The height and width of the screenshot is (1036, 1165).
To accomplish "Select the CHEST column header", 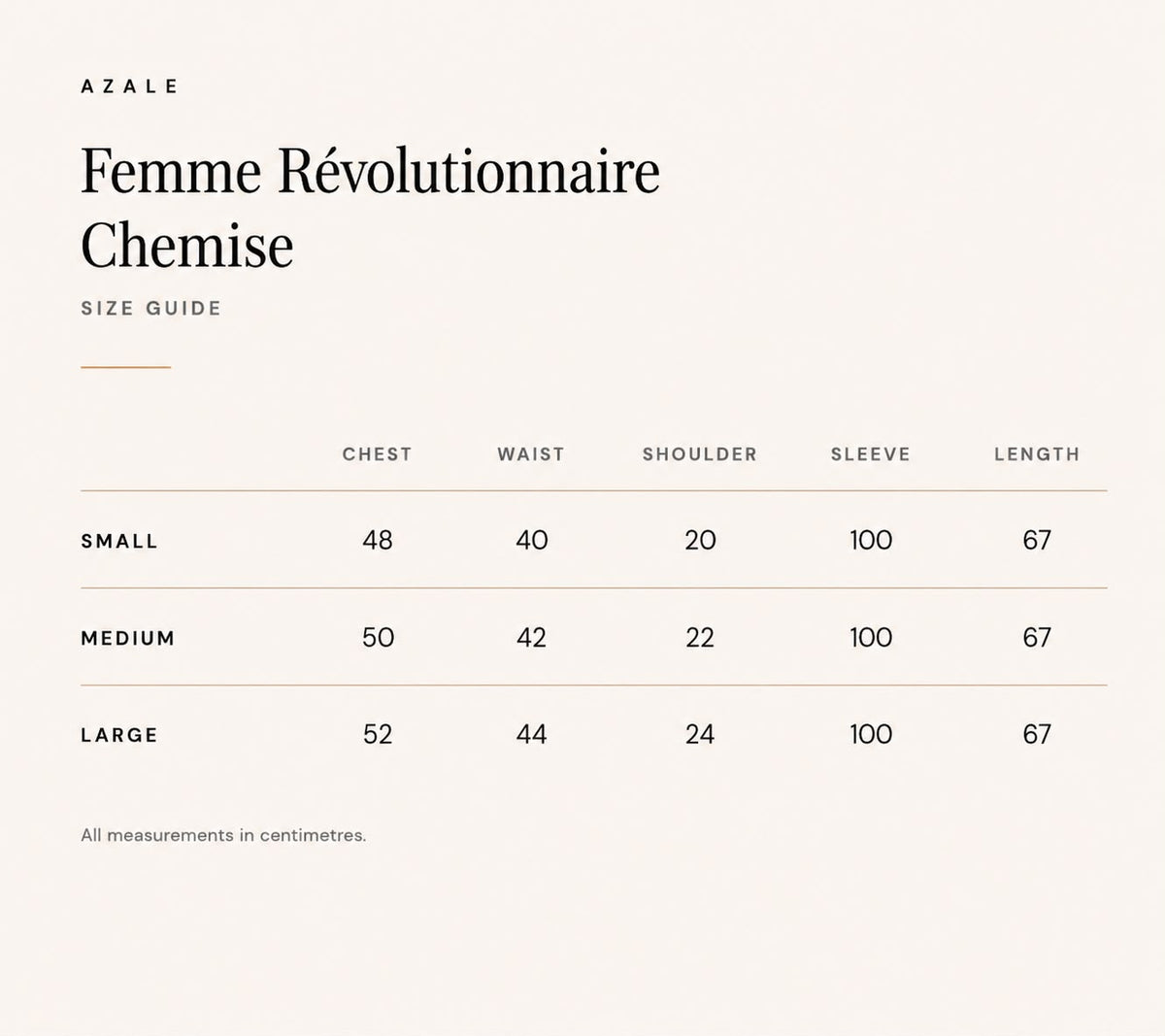I will tap(377, 454).
